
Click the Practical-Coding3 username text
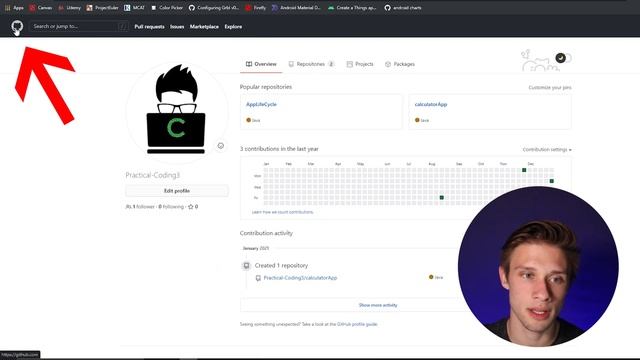pos(153,175)
